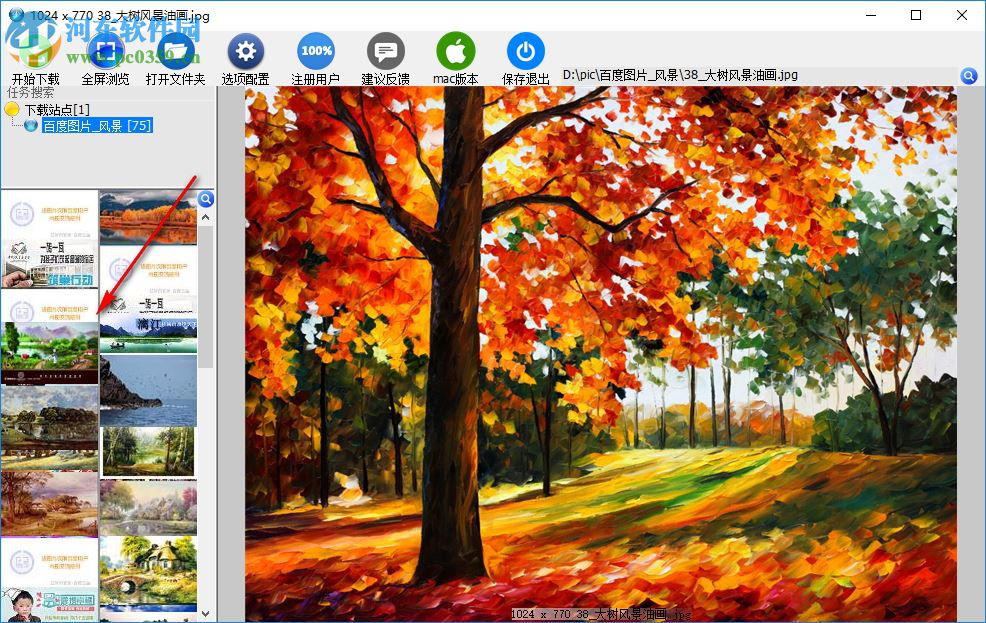Click the thumbnail list scroll down arrow

[206, 613]
